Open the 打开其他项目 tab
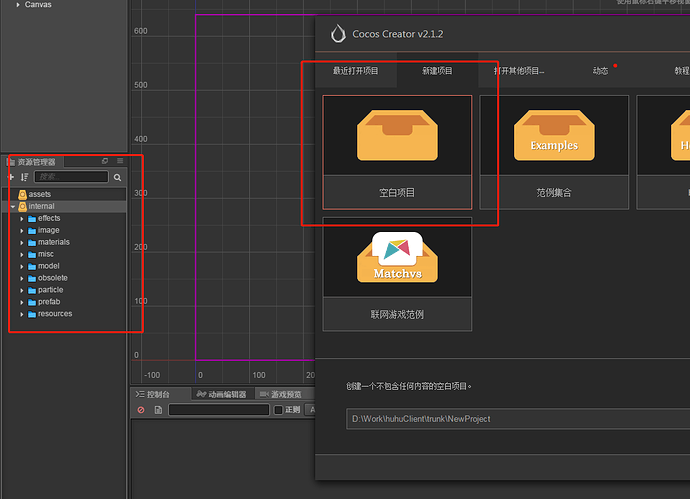This screenshot has height=499, width=690. 519,70
